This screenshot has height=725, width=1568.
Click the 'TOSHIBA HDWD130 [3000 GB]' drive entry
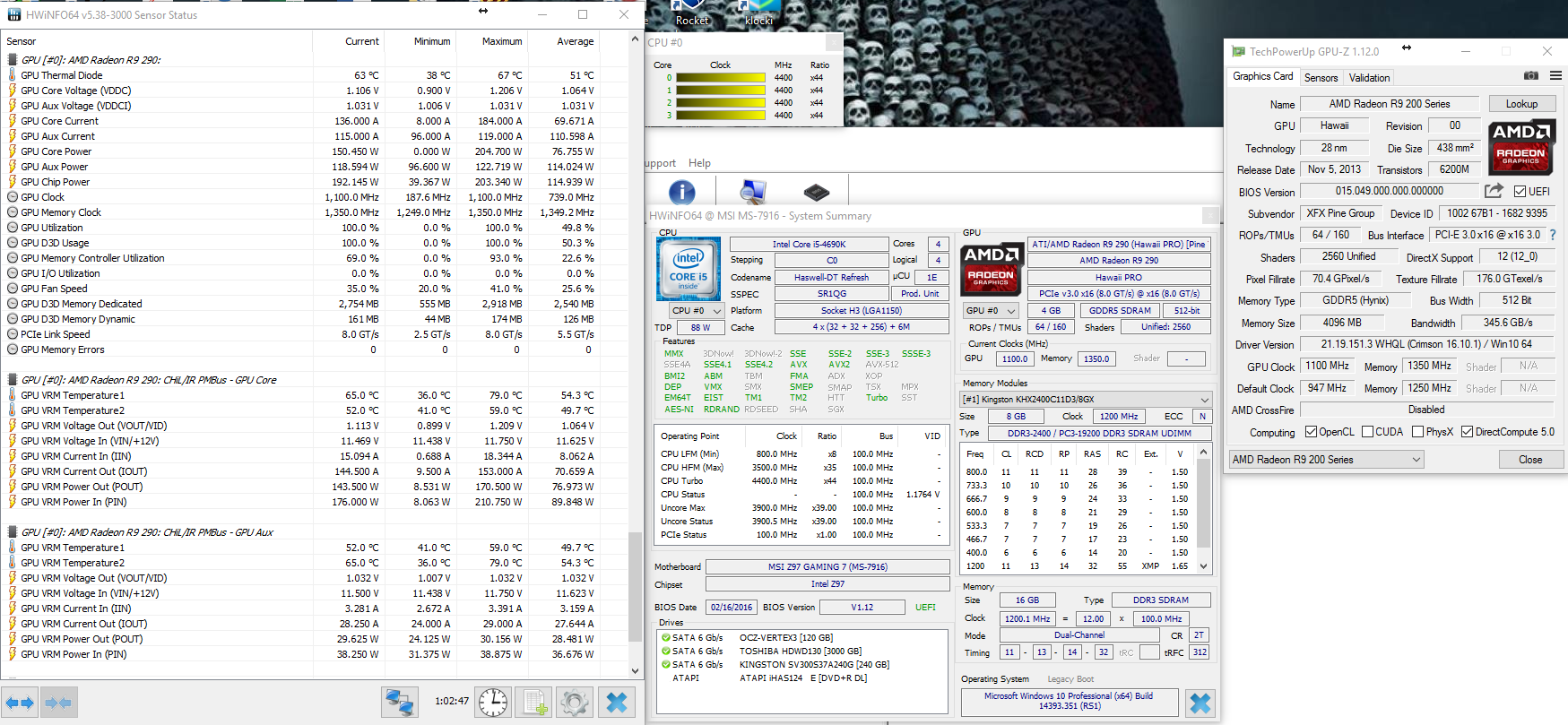pyautogui.click(x=800, y=652)
